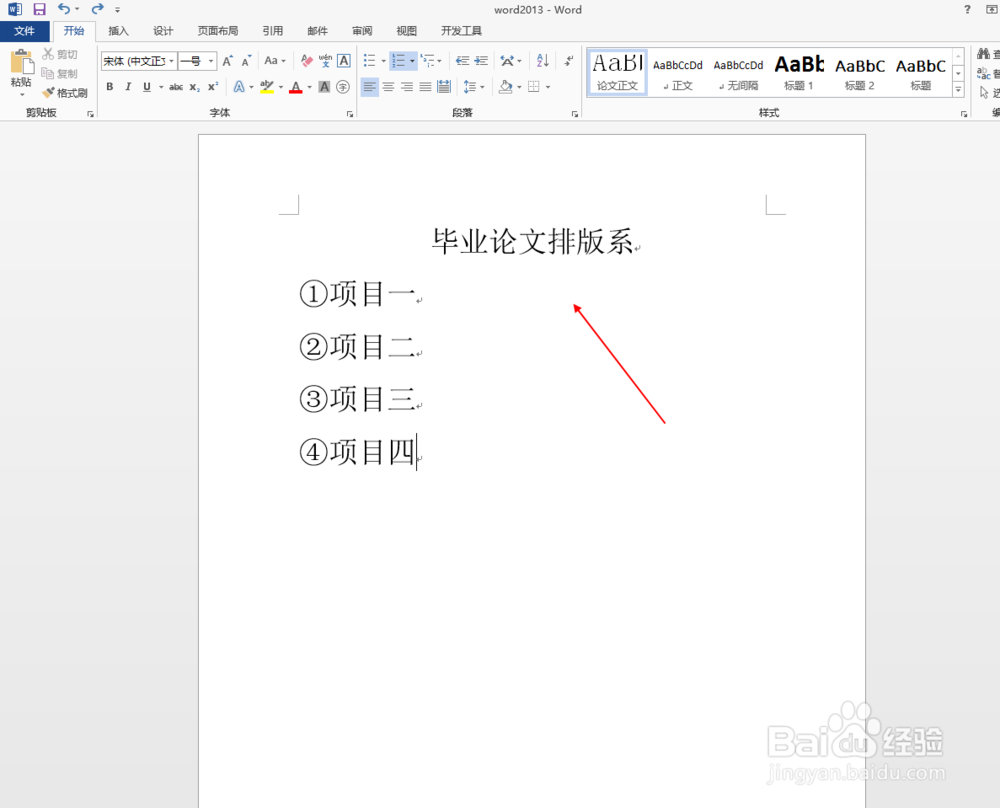Apply the 标题 1 style
The image size is (1000, 808).
tap(798, 70)
